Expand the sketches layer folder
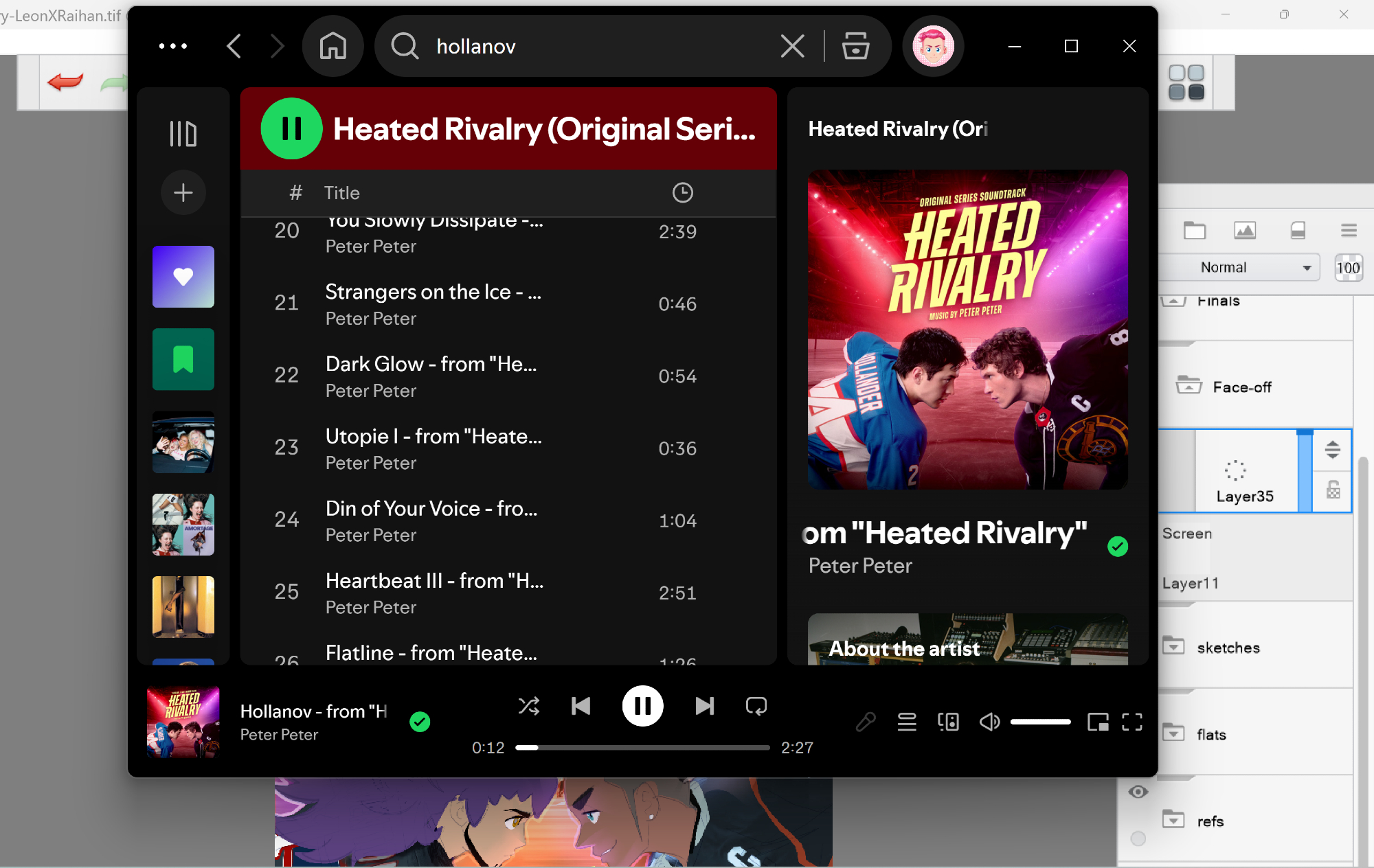 coord(1173,646)
